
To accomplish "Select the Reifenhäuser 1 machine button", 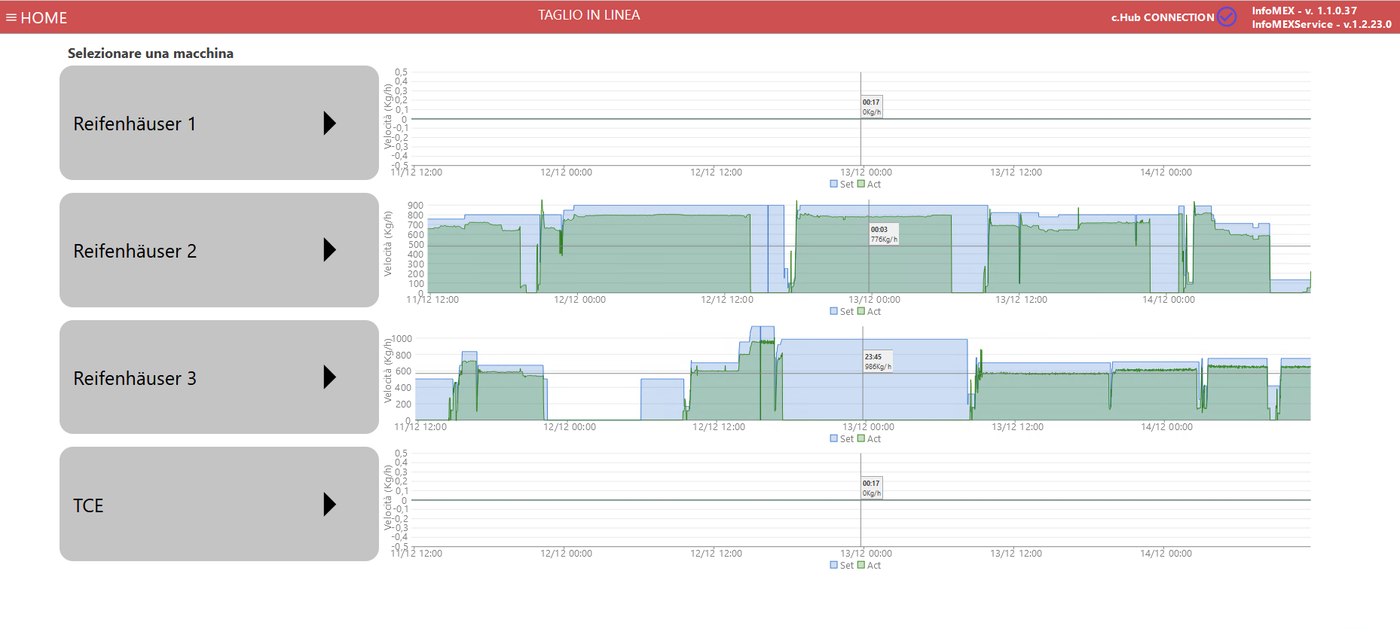I will [x=219, y=123].
